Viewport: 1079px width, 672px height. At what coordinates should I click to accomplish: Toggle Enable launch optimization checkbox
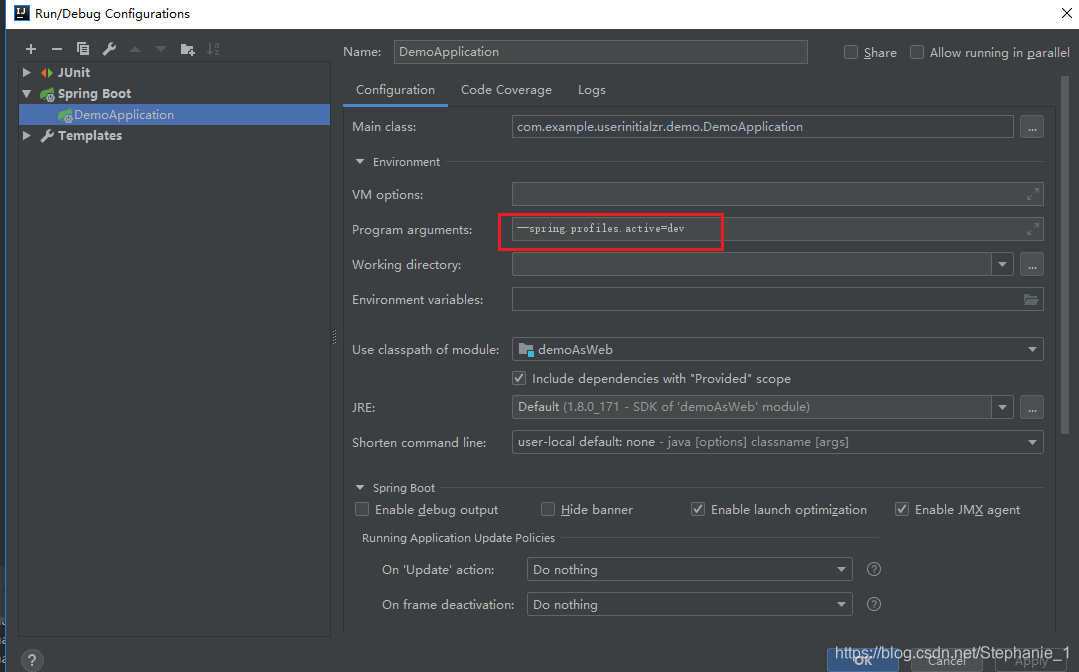point(698,509)
